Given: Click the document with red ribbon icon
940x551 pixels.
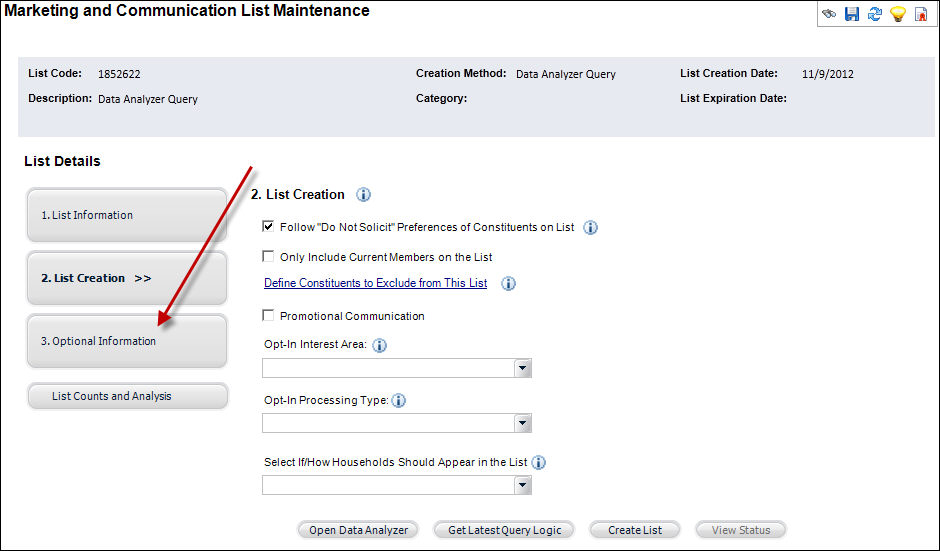Looking at the screenshot, I should (x=921, y=14).
